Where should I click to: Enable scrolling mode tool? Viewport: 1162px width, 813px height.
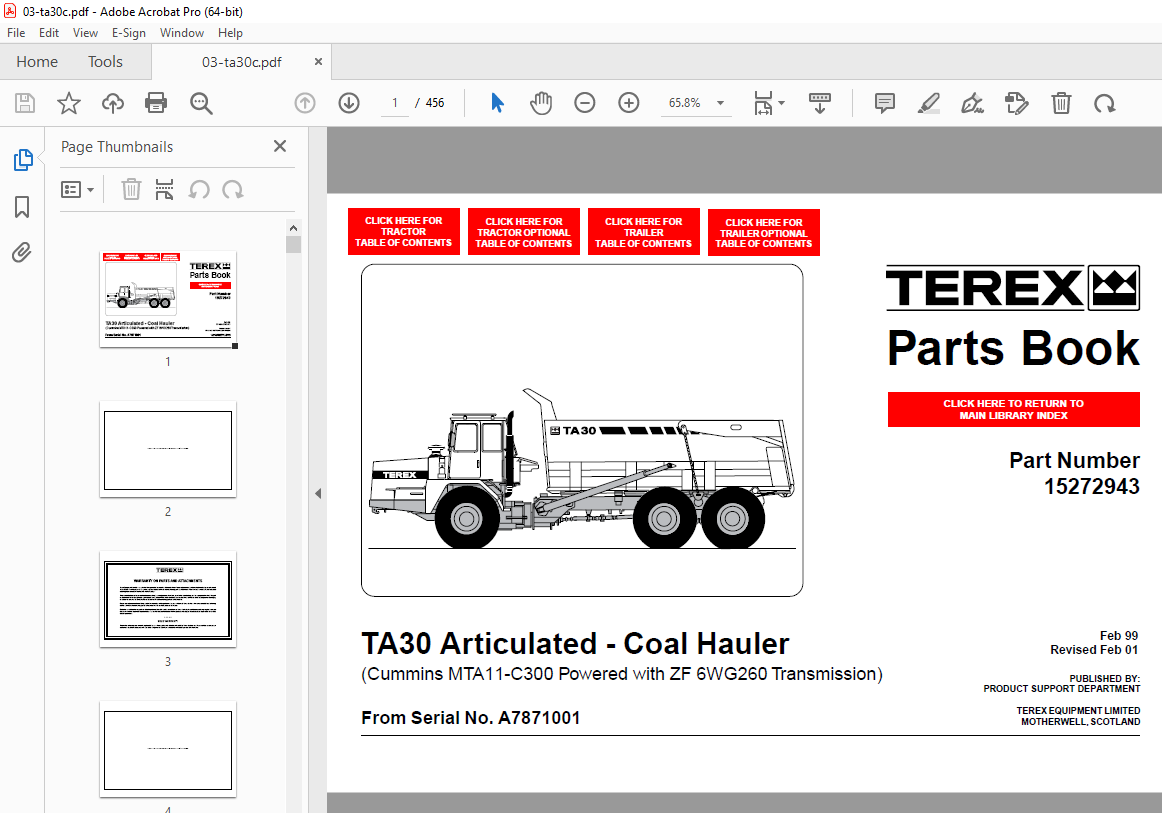point(820,103)
